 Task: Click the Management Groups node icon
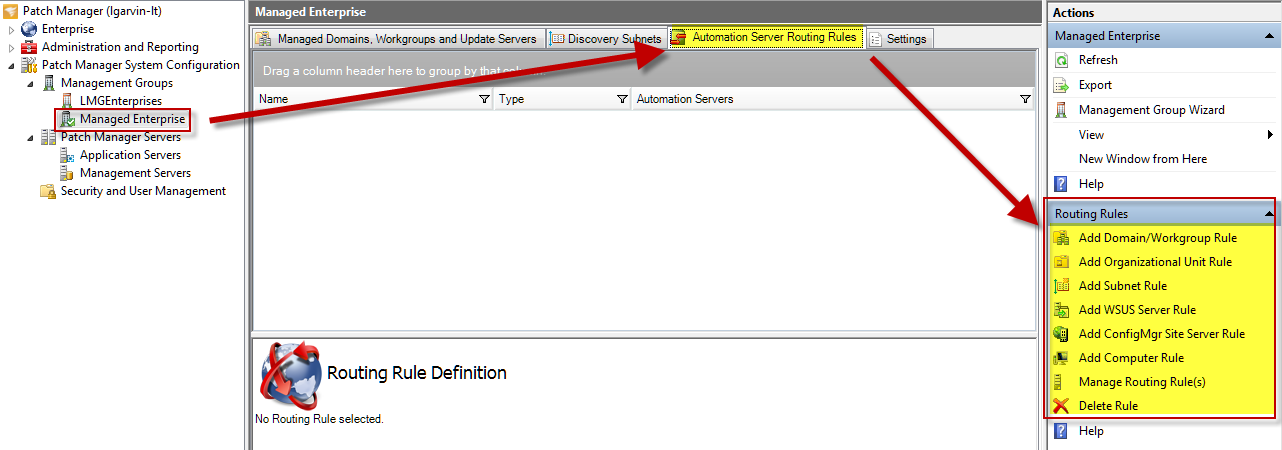[x=48, y=83]
